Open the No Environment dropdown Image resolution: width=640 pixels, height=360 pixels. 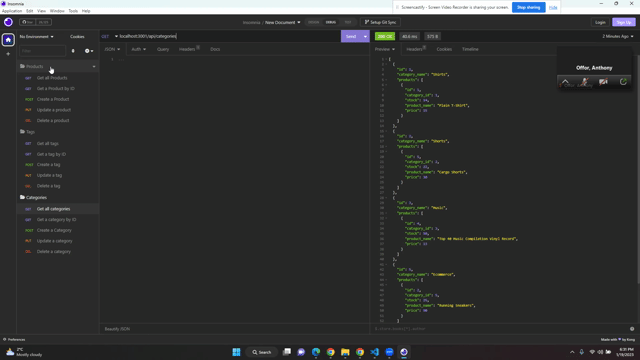37,37
